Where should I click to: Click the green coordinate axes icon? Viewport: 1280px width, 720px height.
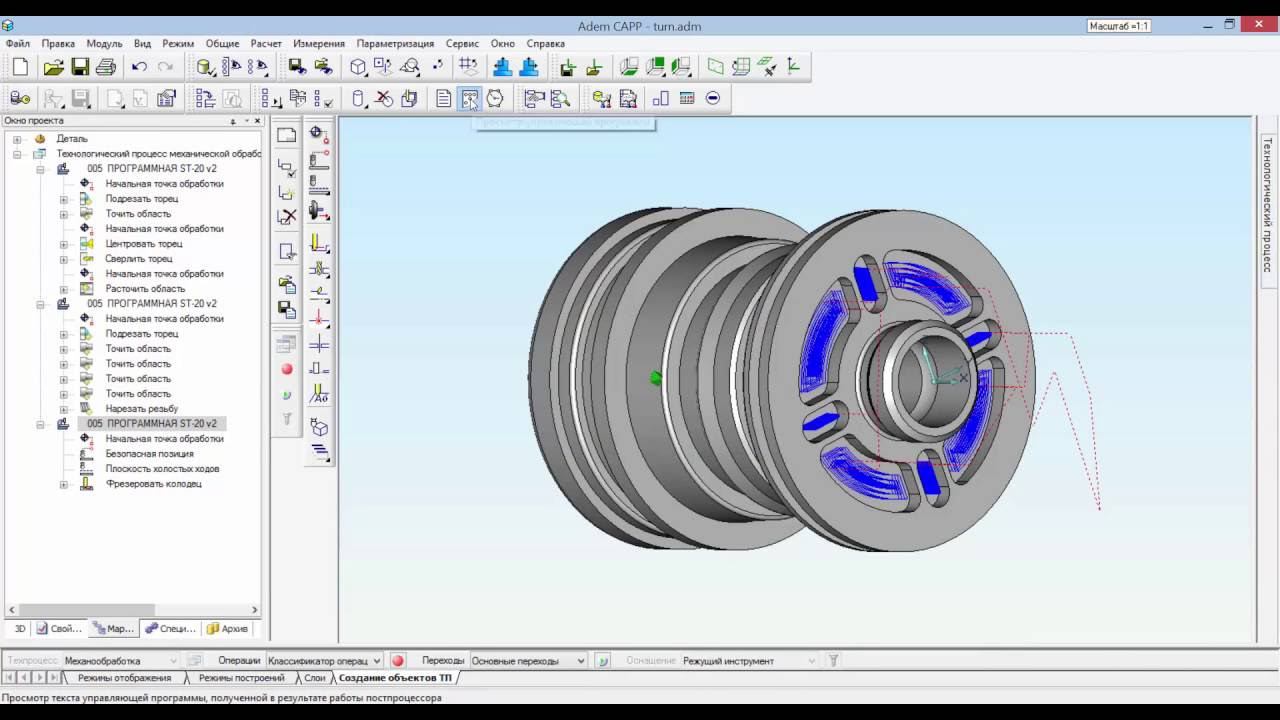[794, 67]
